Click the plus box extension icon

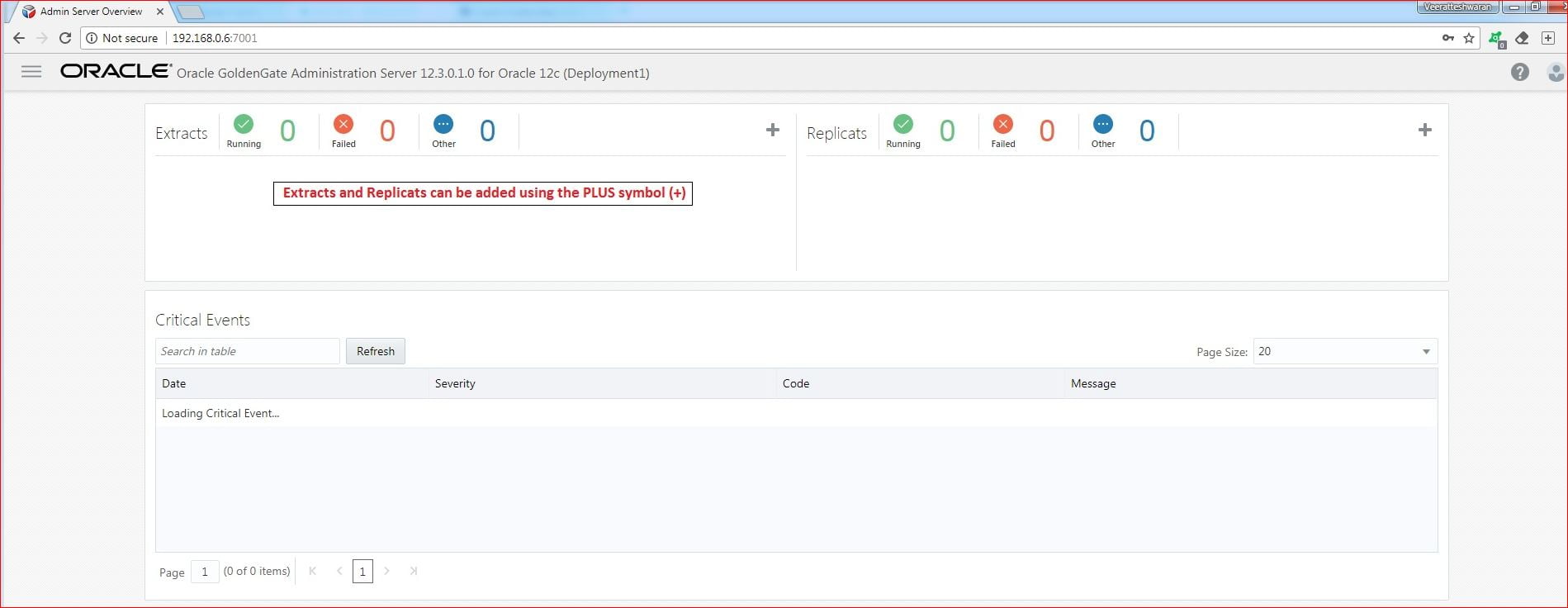click(x=1548, y=38)
